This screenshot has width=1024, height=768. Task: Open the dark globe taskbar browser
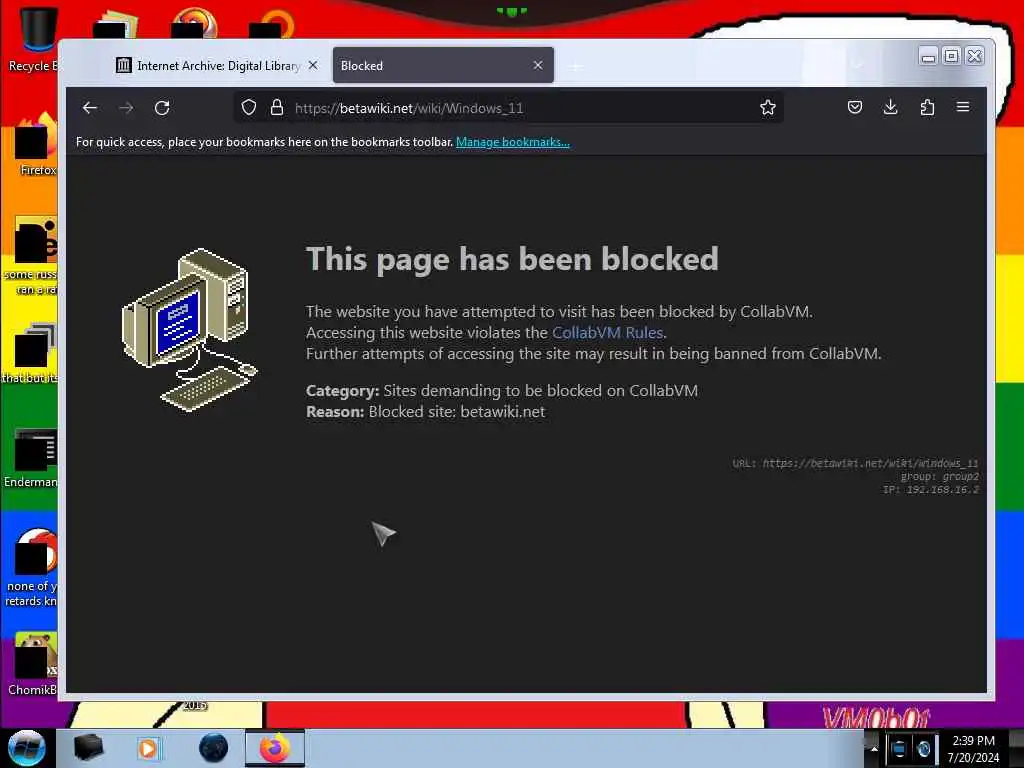tap(213, 748)
